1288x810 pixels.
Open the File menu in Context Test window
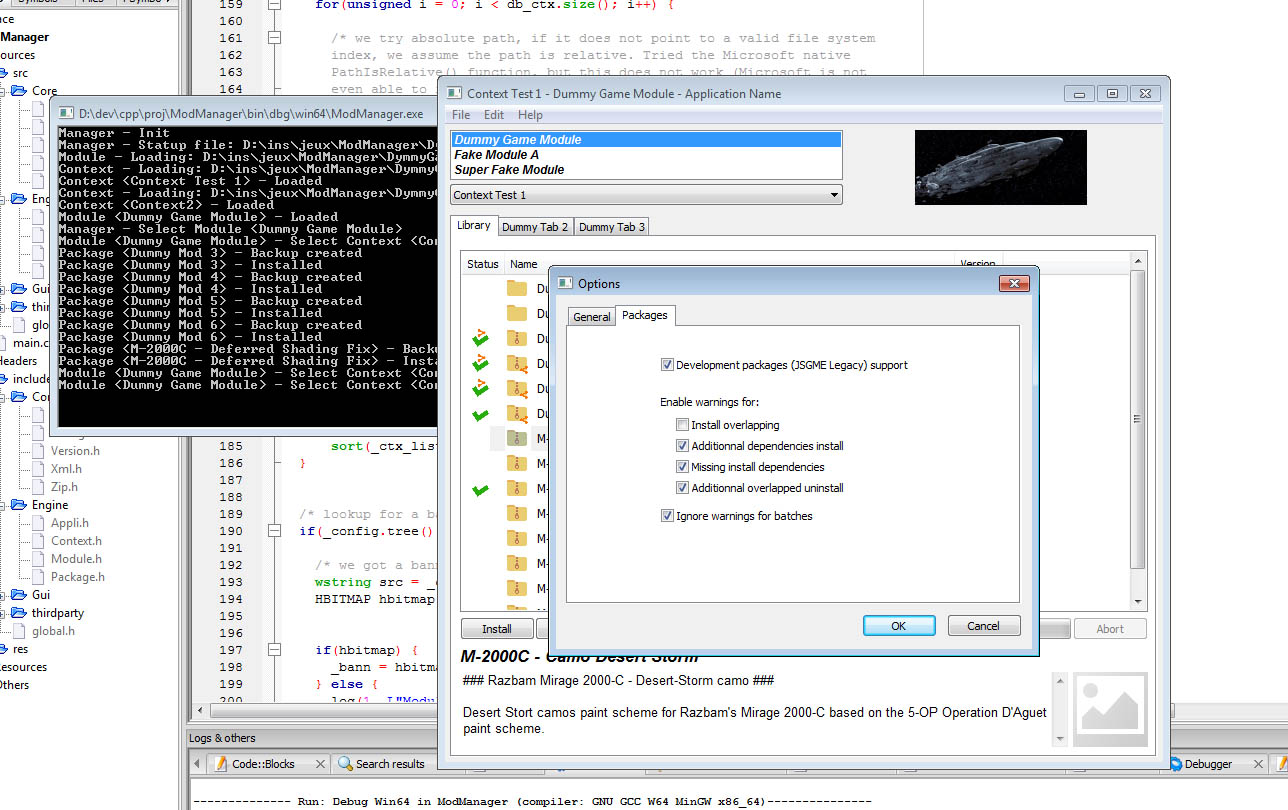pos(461,115)
